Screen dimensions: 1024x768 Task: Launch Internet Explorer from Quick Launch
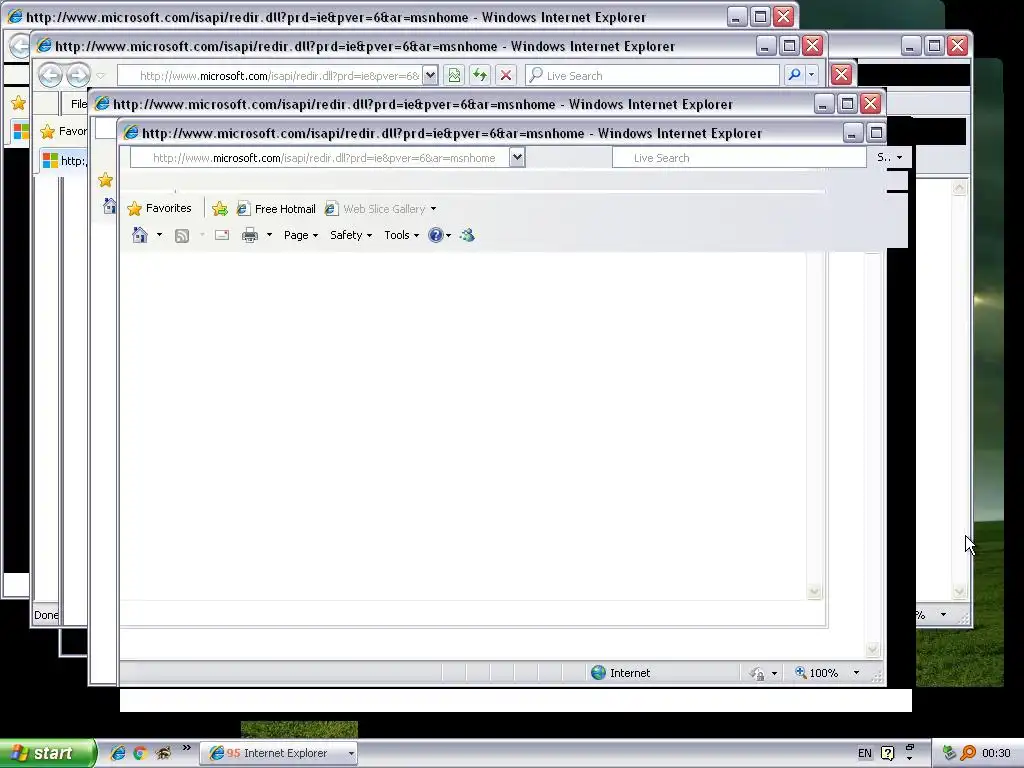(118, 753)
